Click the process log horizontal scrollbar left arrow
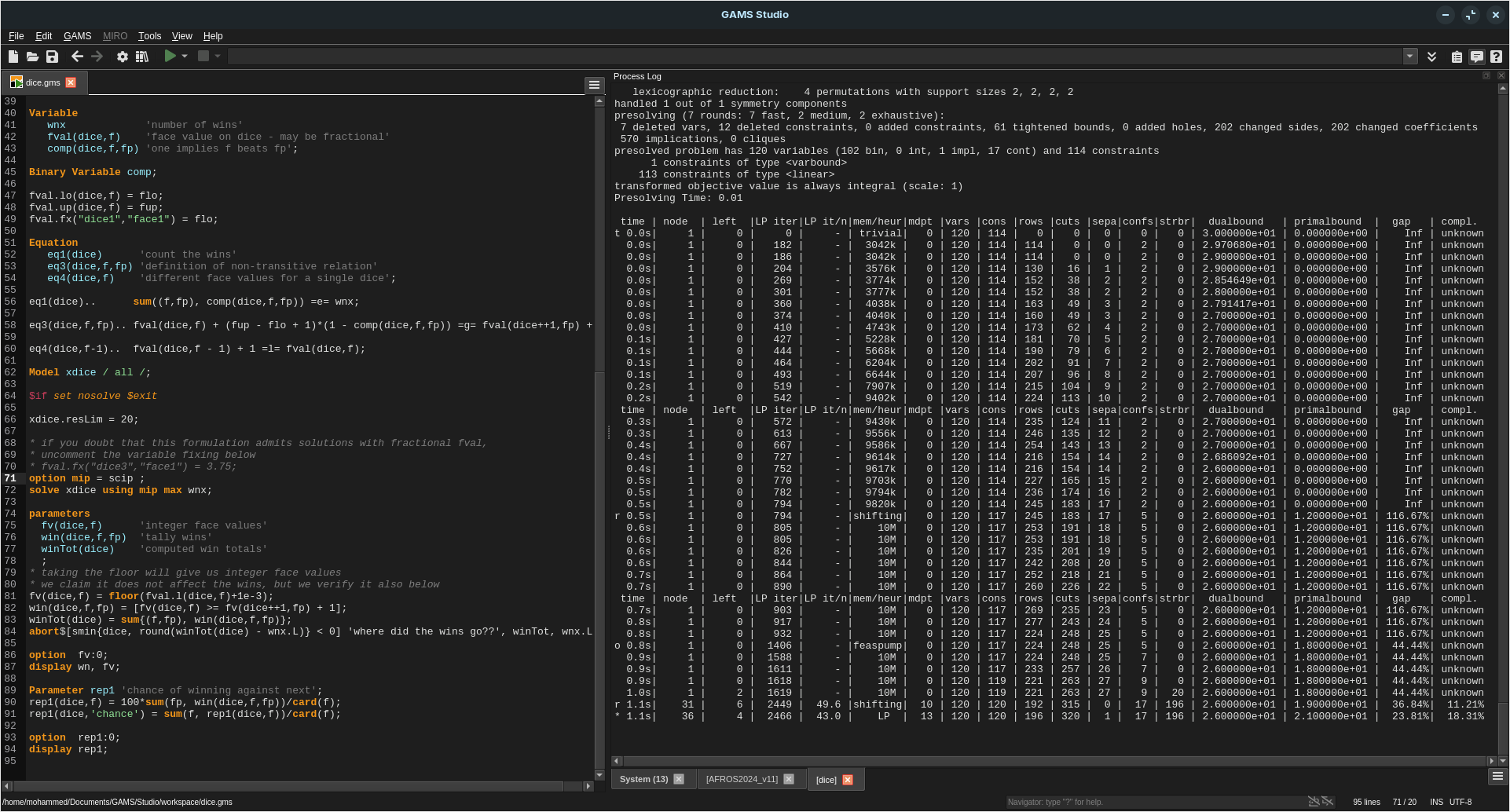 point(617,761)
